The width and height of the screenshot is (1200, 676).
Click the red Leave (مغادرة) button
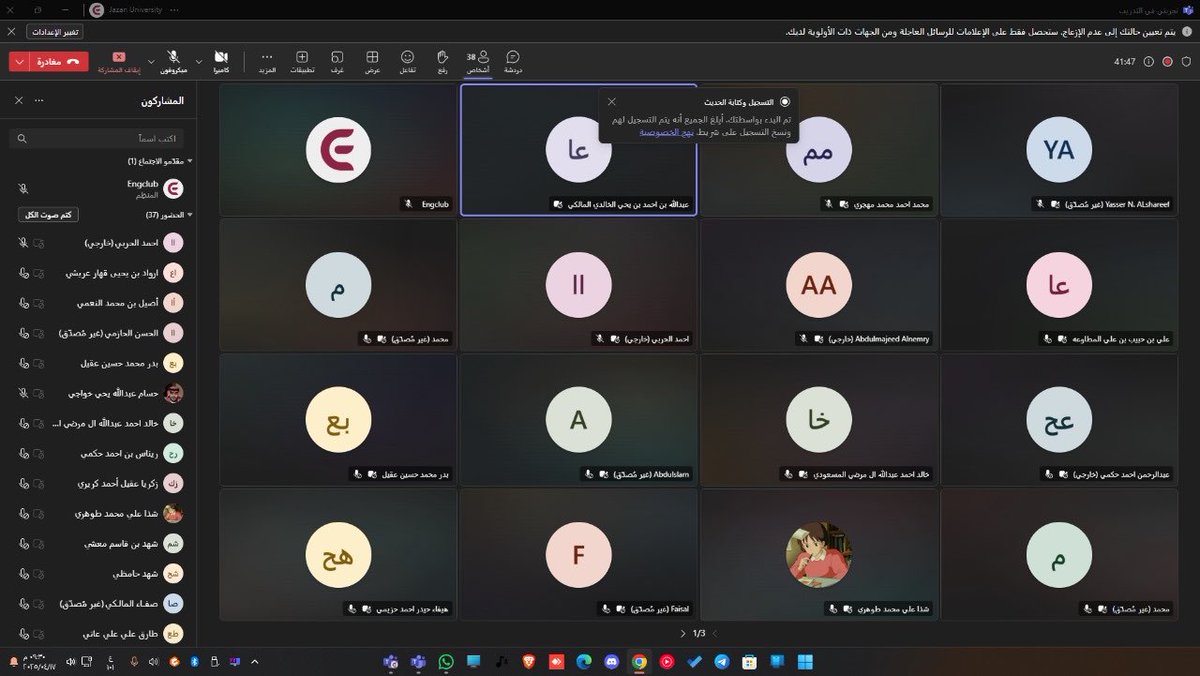[x=61, y=62]
